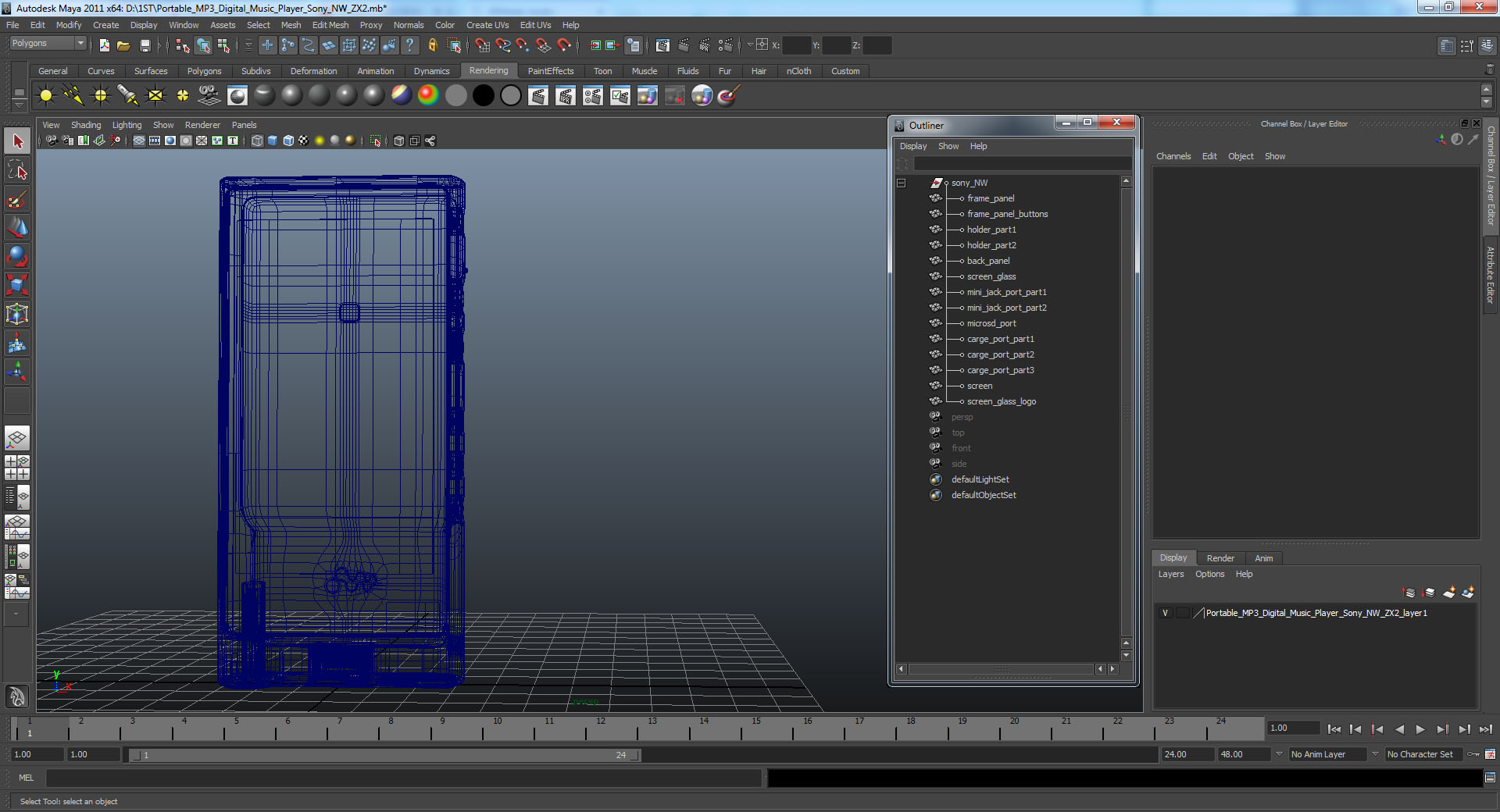
Task: Toggle smooth shade all viewport button
Action: [x=273, y=141]
